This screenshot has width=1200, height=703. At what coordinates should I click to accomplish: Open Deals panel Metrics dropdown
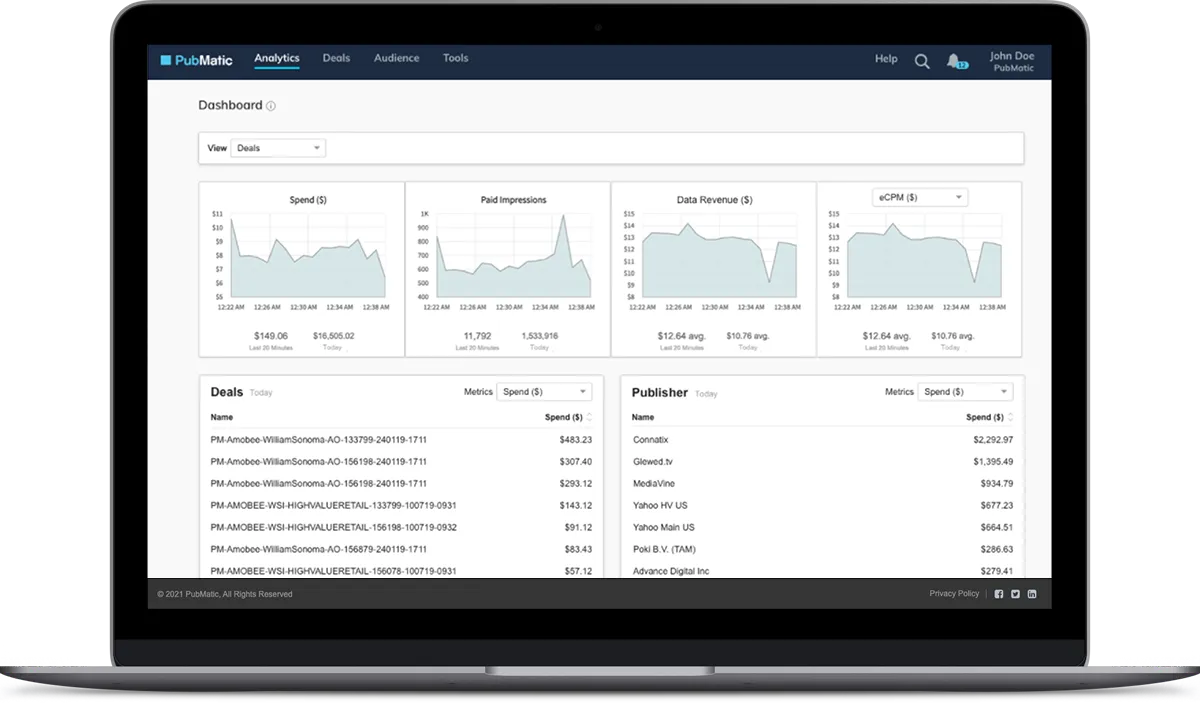point(544,392)
